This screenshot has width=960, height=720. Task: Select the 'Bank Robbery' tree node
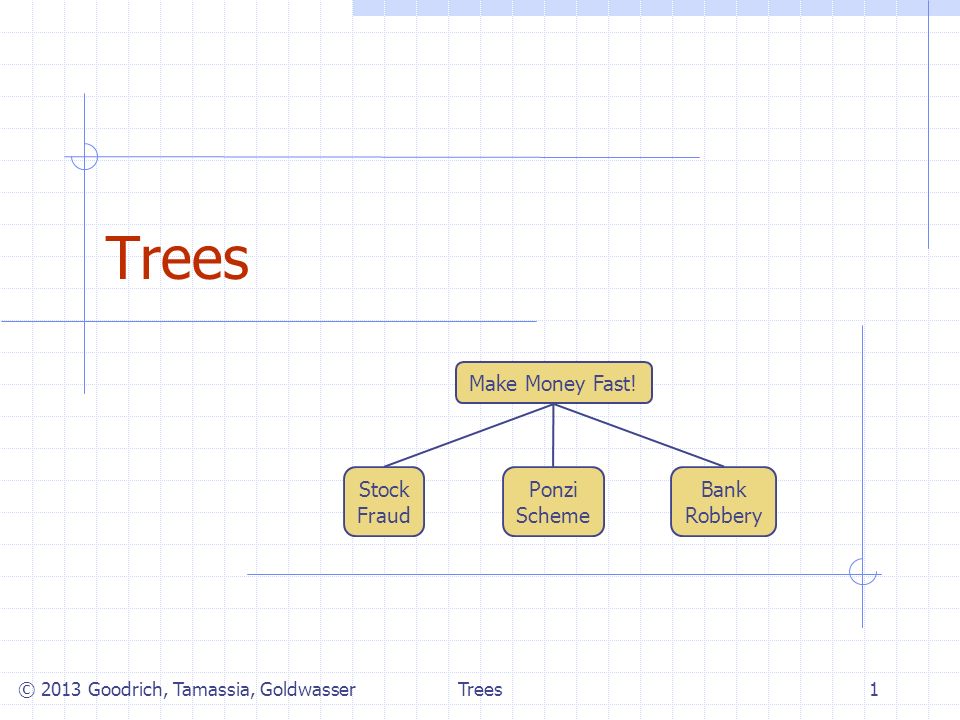coord(723,502)
